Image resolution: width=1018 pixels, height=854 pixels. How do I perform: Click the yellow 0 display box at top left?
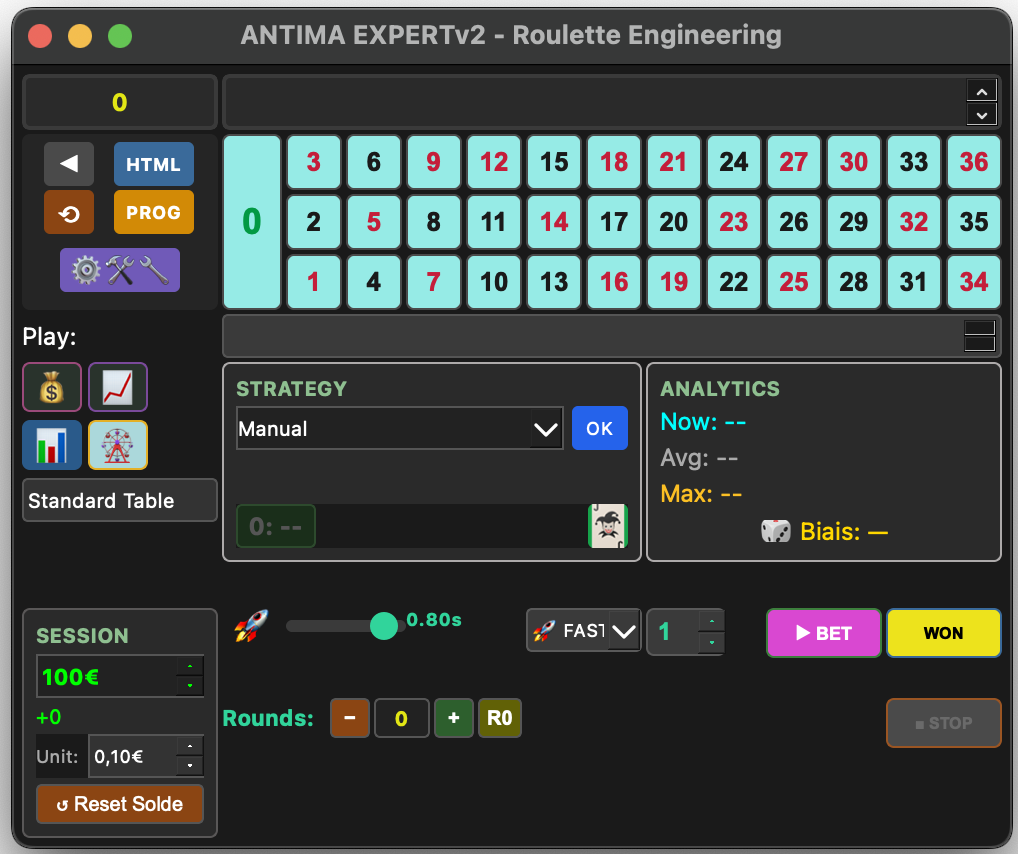pyautogui.click(x=120, y=102)
